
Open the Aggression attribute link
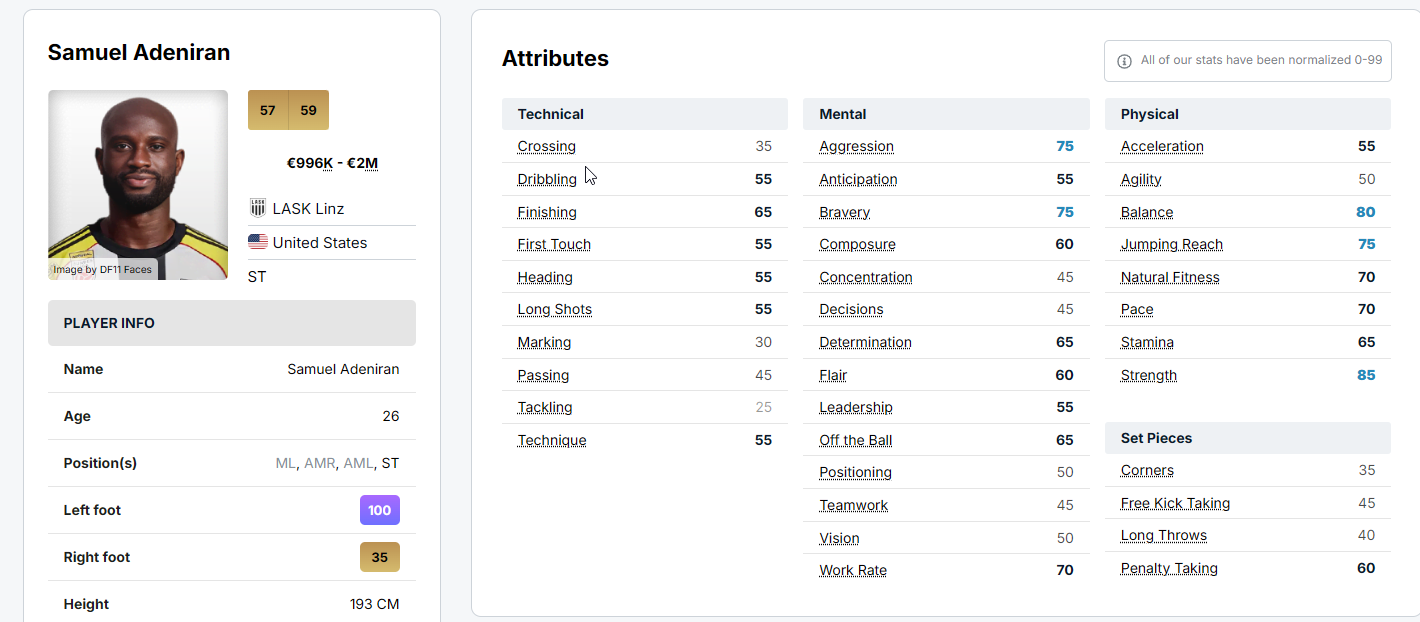pos(856,146)
